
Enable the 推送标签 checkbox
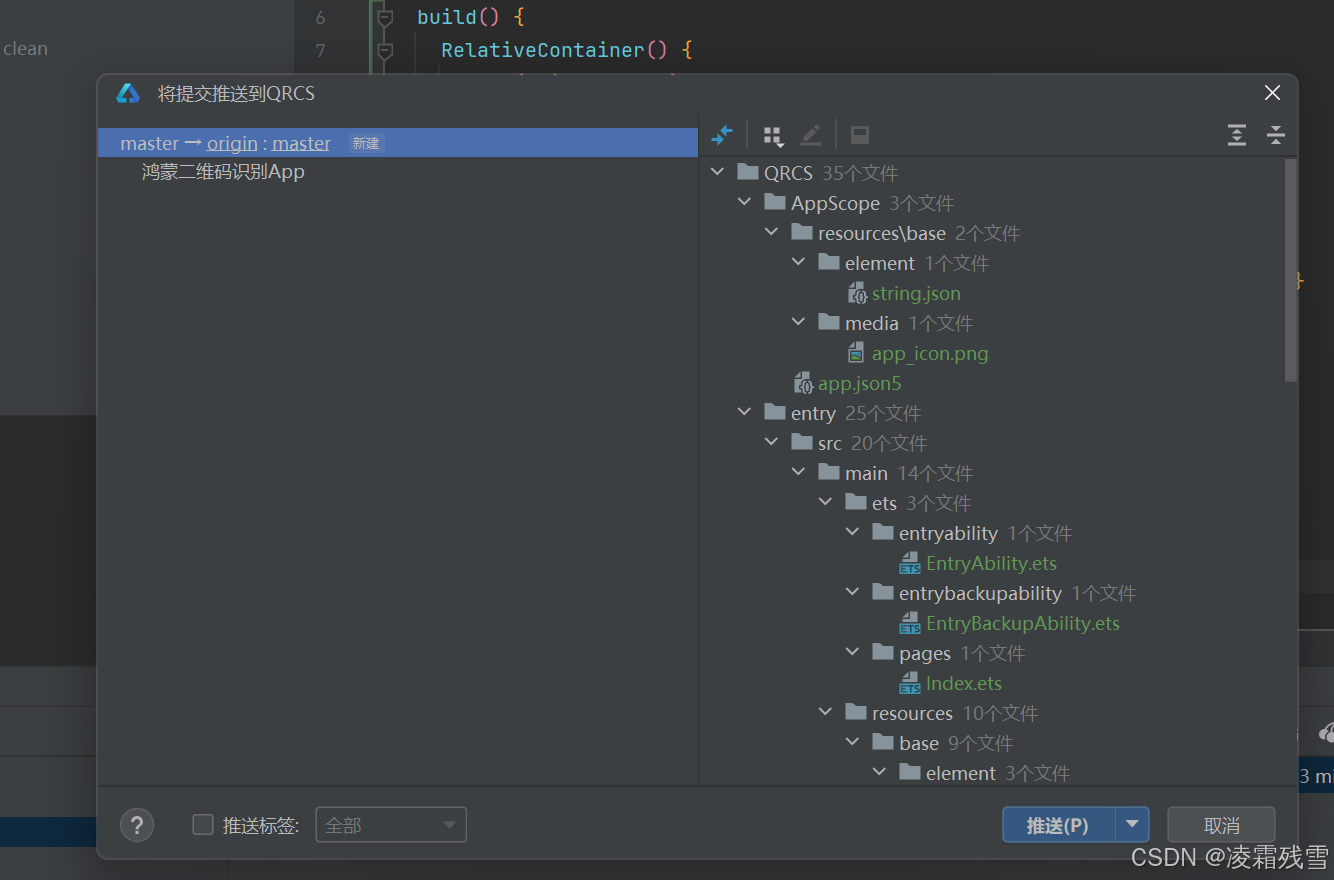203,825
